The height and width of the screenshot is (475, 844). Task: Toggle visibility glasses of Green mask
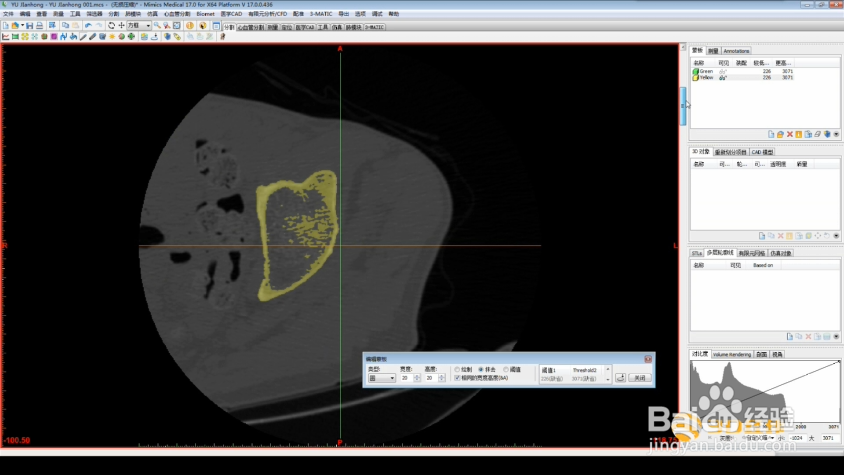point(723,71)
